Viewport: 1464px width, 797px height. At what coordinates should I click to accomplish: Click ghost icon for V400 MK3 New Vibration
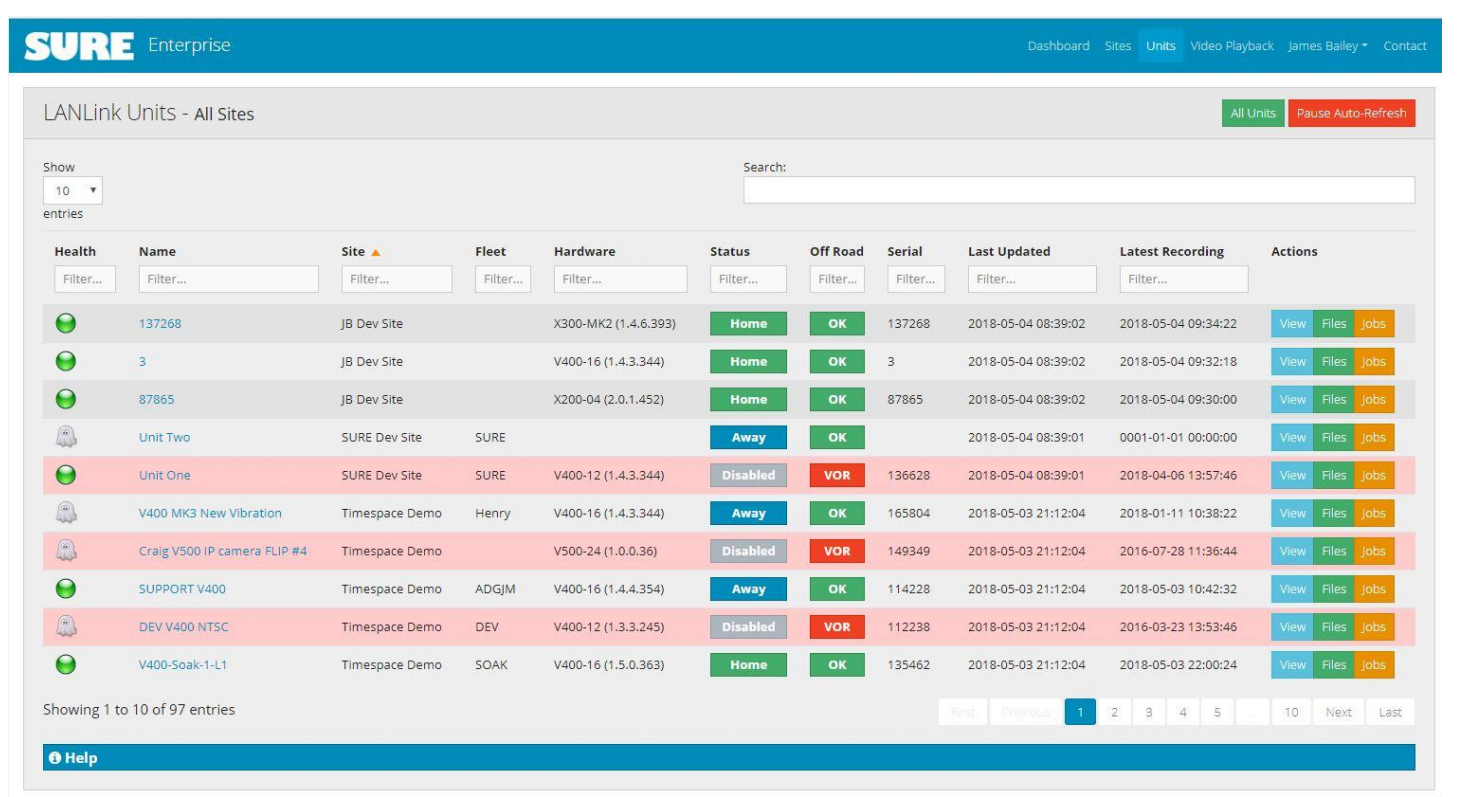[x=66, y=513]
